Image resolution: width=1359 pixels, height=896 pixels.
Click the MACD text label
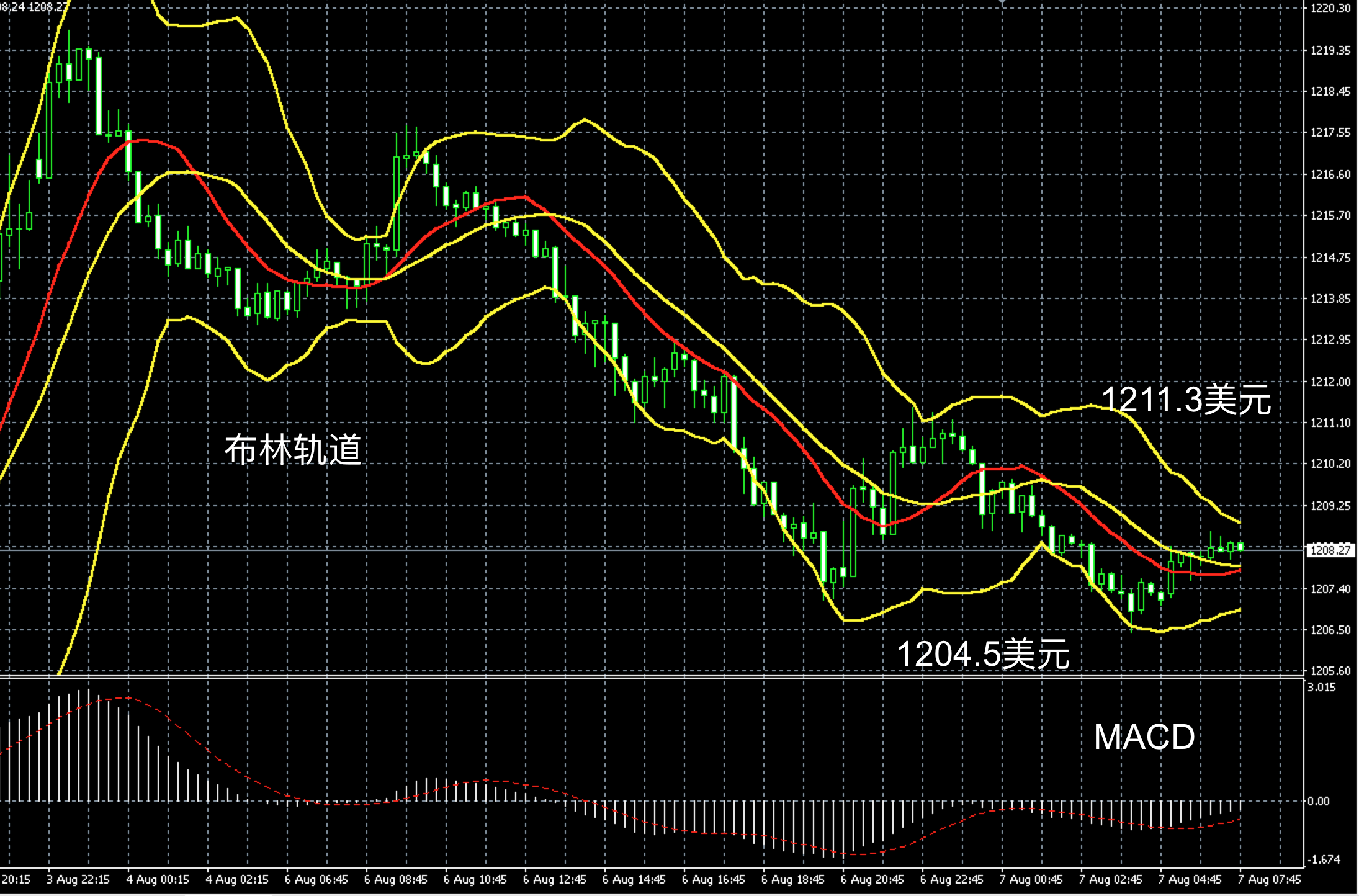tap(1144, 737)
